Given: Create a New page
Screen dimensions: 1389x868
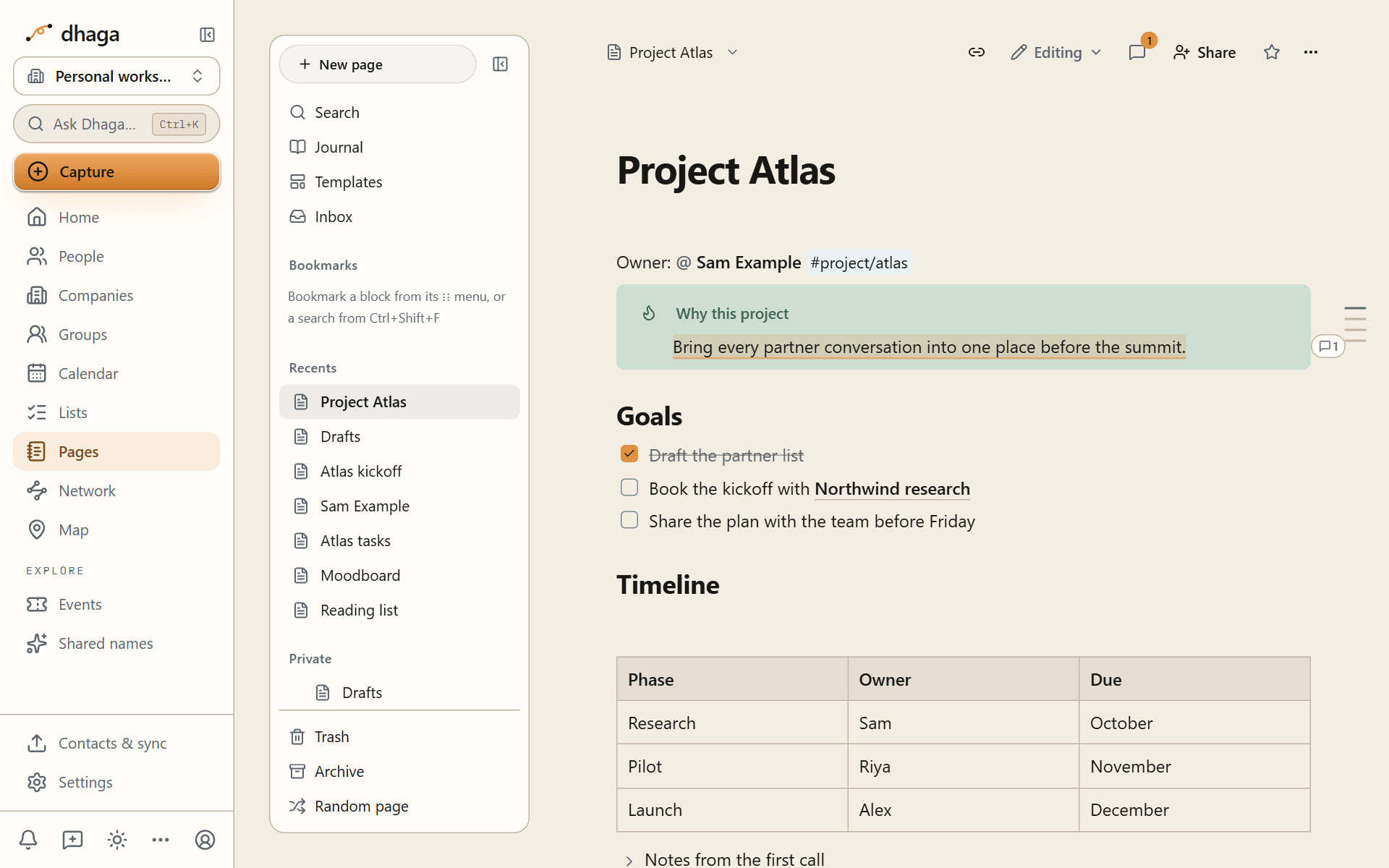Looking at the screenshot, I should 378,64.
